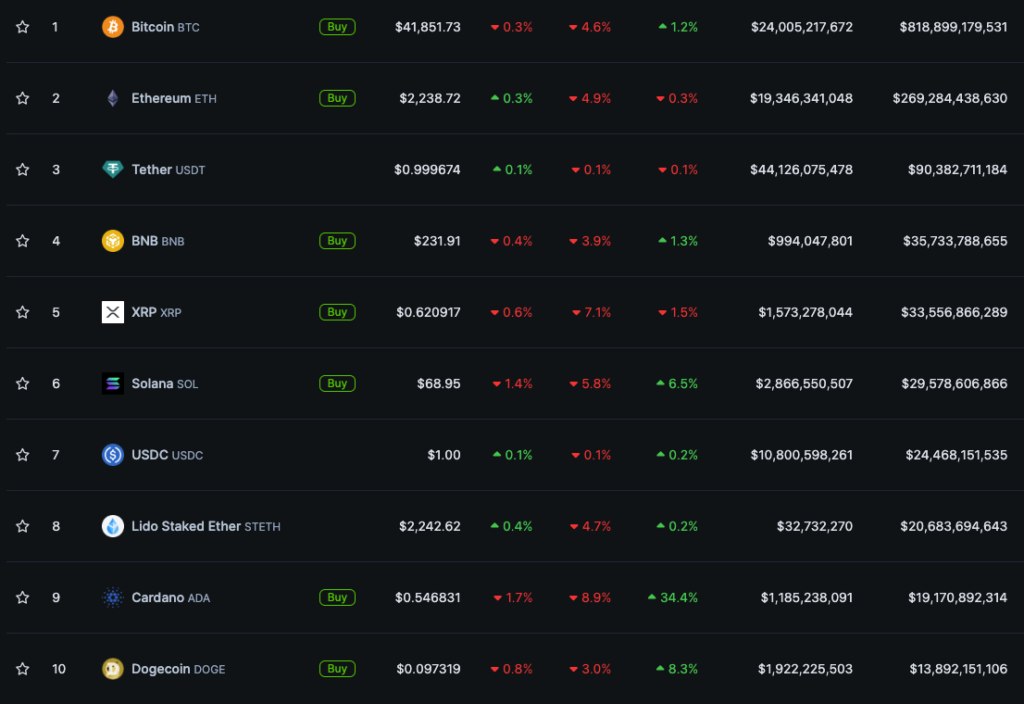
Task: Open the Cardano ADA name link
Action: click(158, 598)
